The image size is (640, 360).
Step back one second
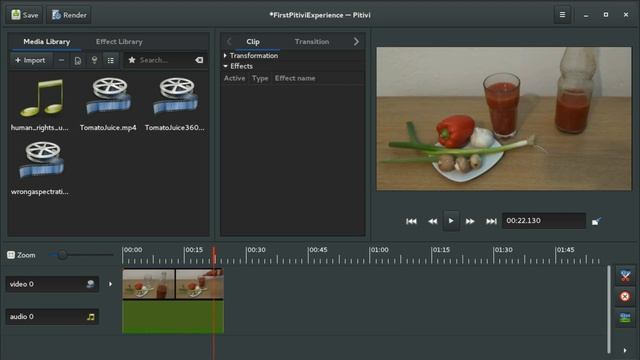[x=433, y=221]
